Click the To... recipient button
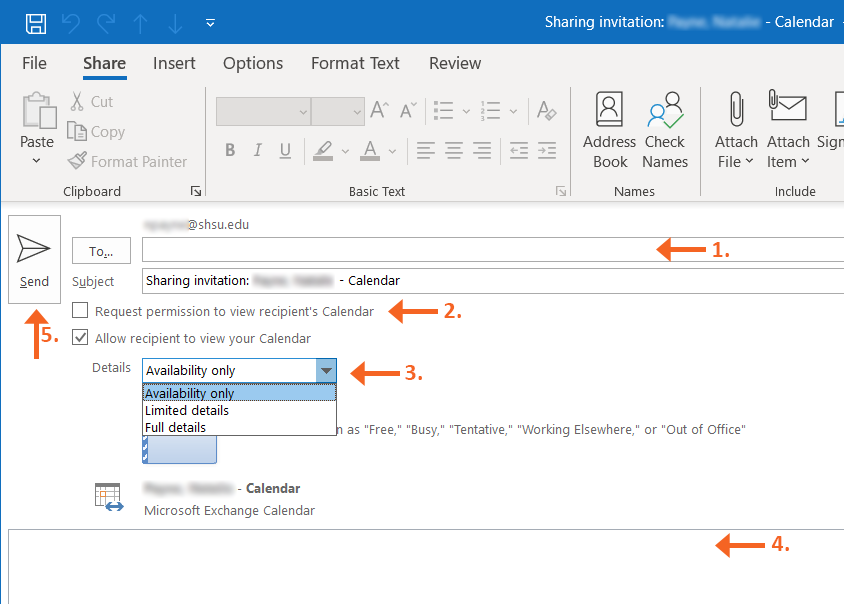 101,252
